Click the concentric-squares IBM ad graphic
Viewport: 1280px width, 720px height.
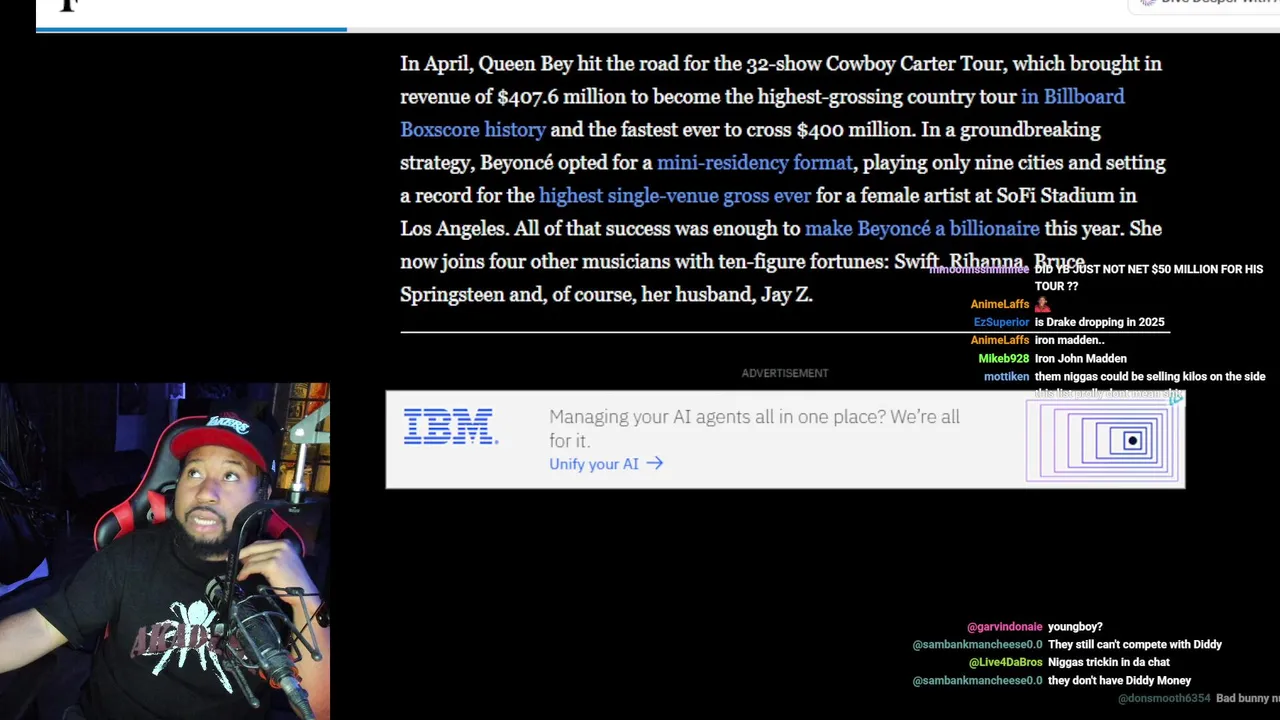[1104, 441]
